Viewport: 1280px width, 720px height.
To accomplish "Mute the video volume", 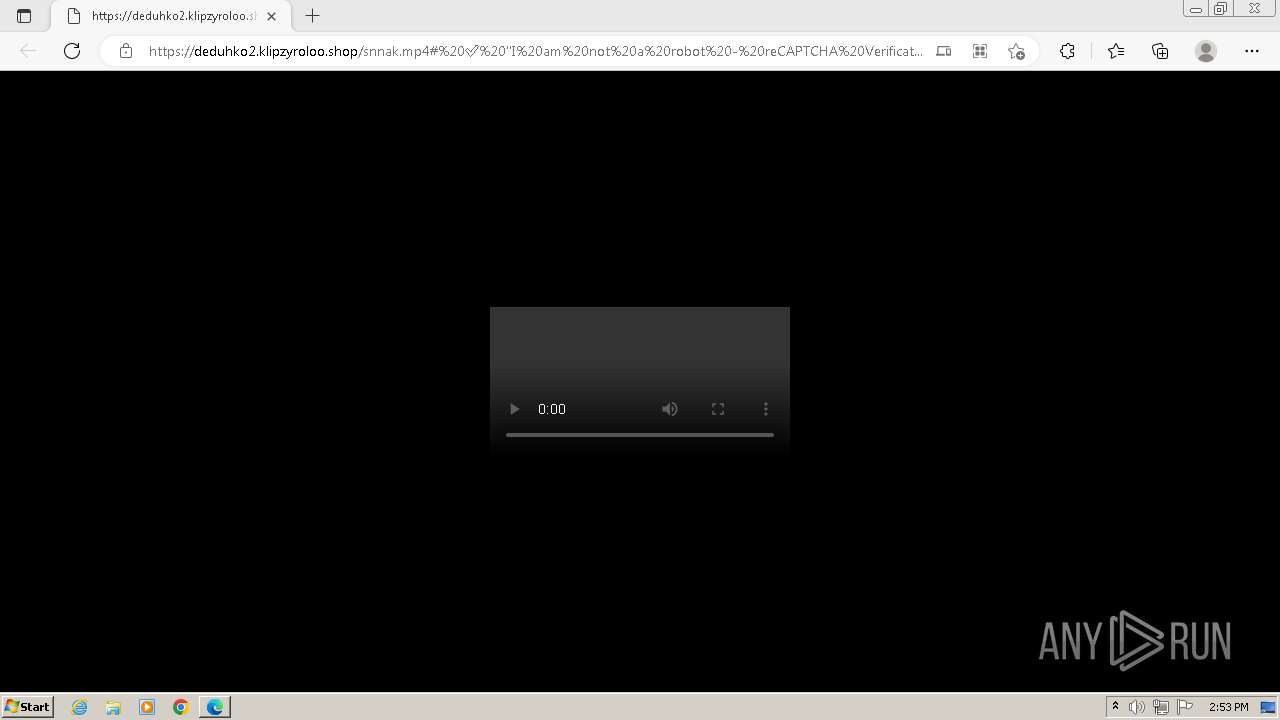I will pyautogui.click(x=670, y=409).
